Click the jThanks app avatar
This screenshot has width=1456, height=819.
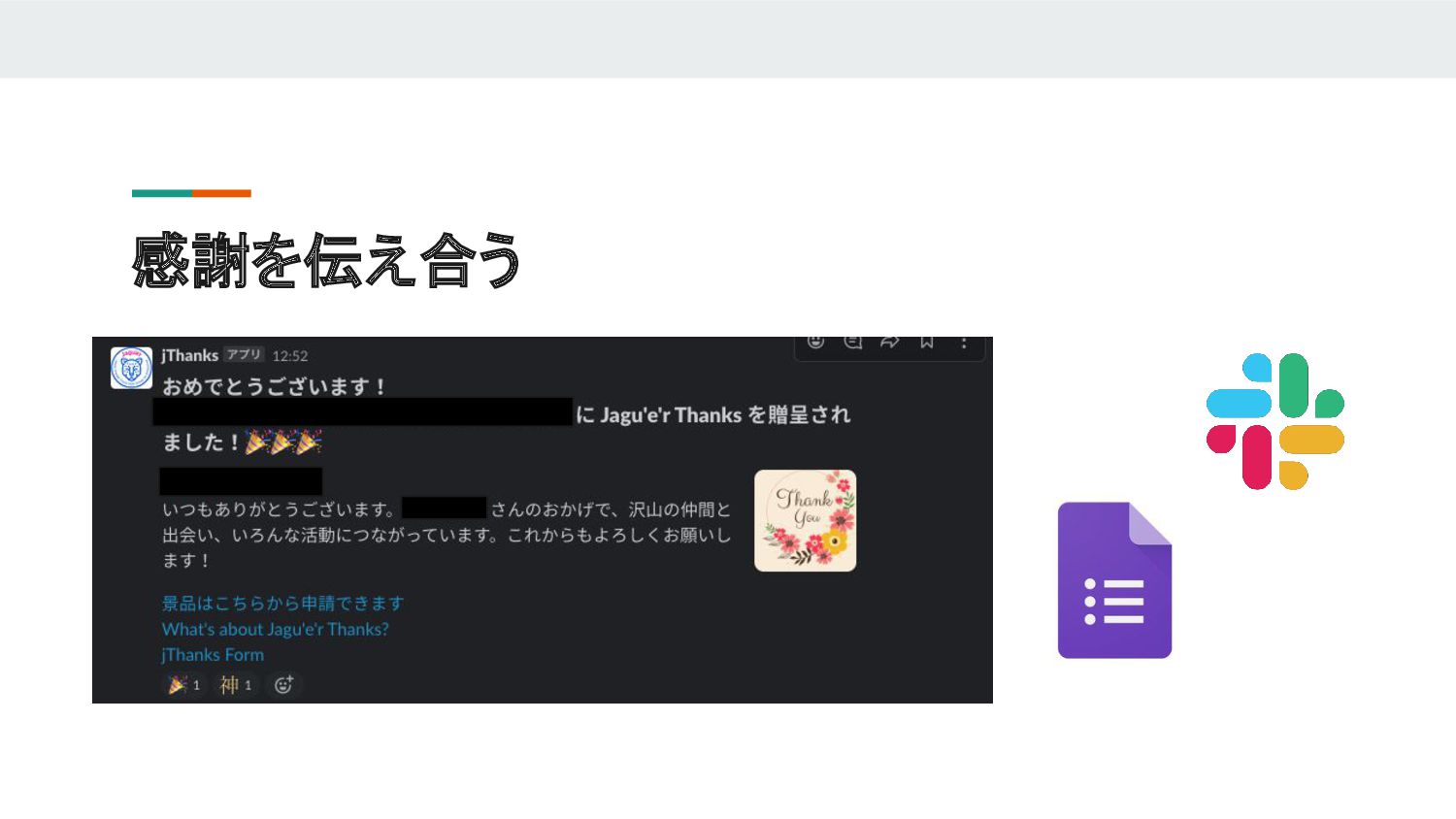(x=131, y=369)
